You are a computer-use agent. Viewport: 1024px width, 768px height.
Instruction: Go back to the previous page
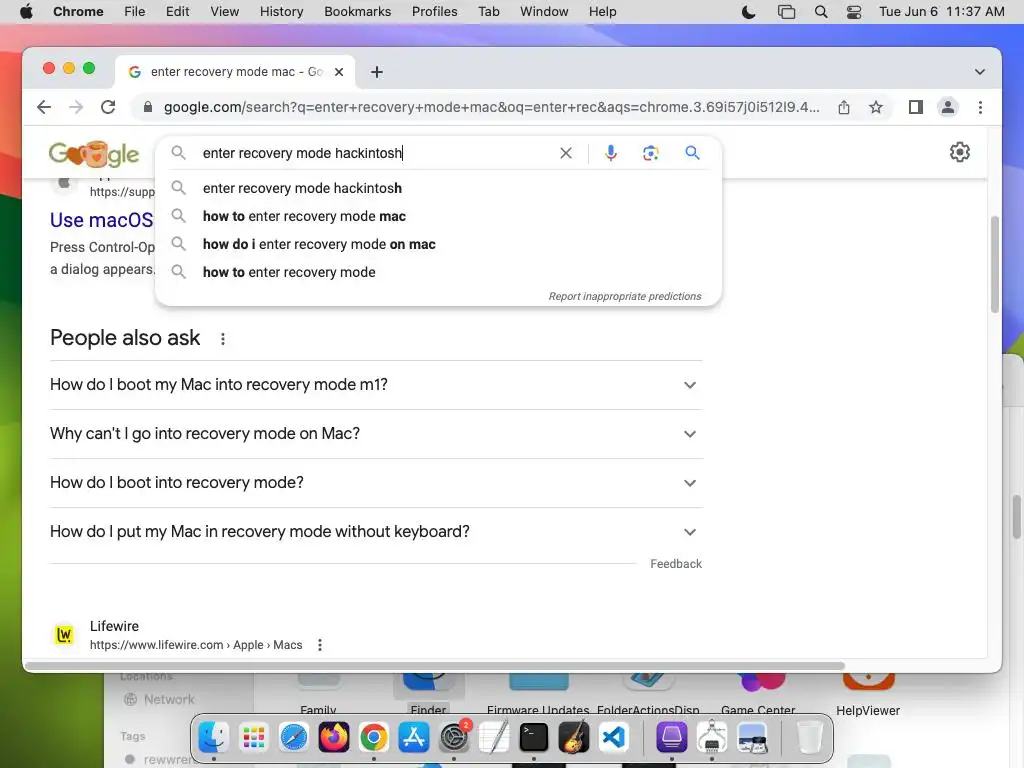[44, 107]
